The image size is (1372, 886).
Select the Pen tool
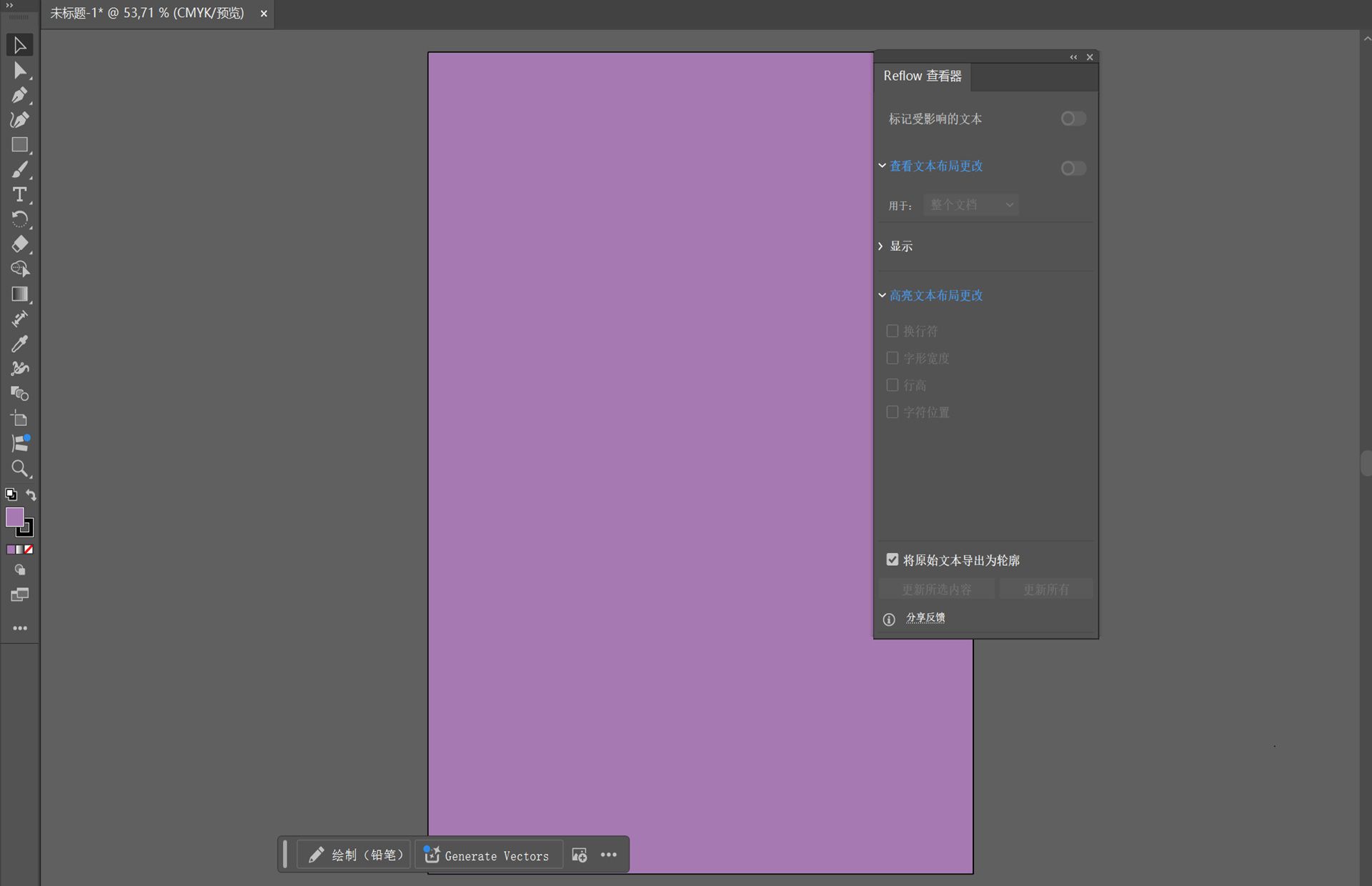tap(19, 95)
